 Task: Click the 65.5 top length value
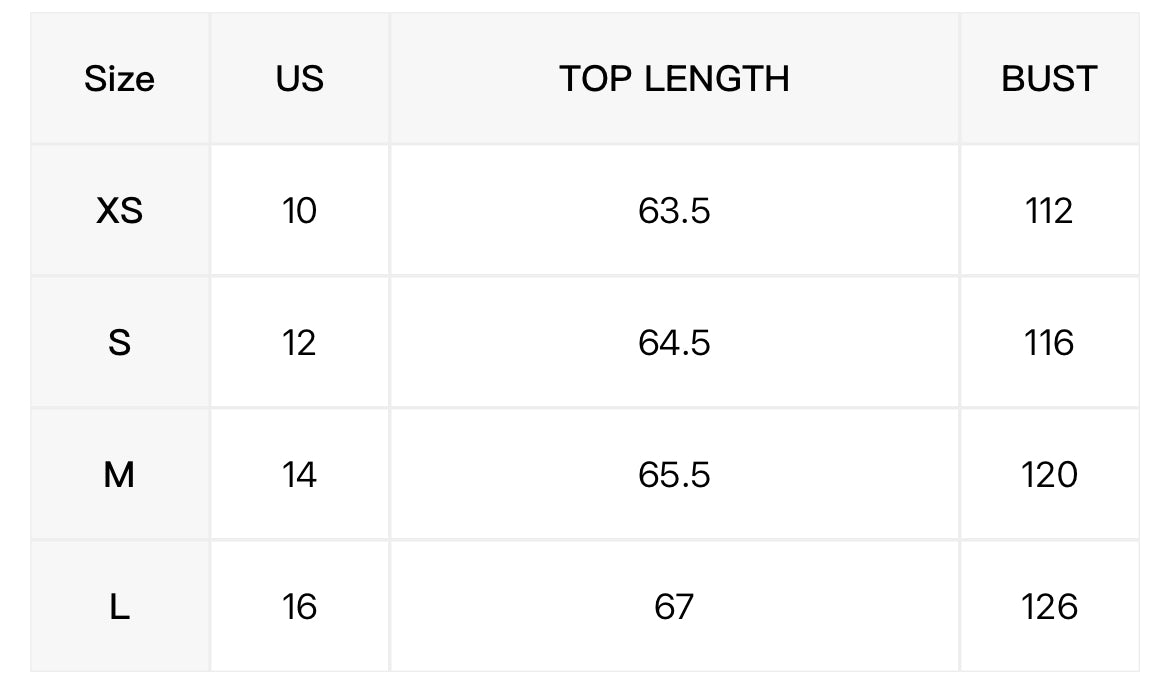(x=674, y=474)
